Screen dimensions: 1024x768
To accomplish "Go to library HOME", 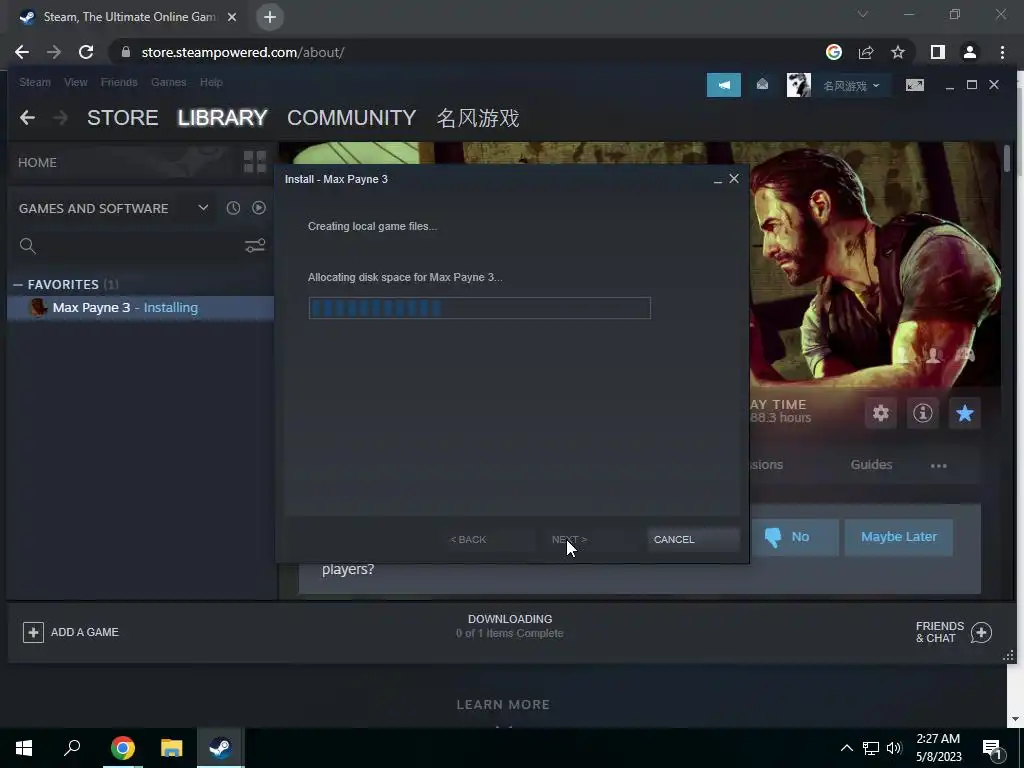I will coord(37,163).
